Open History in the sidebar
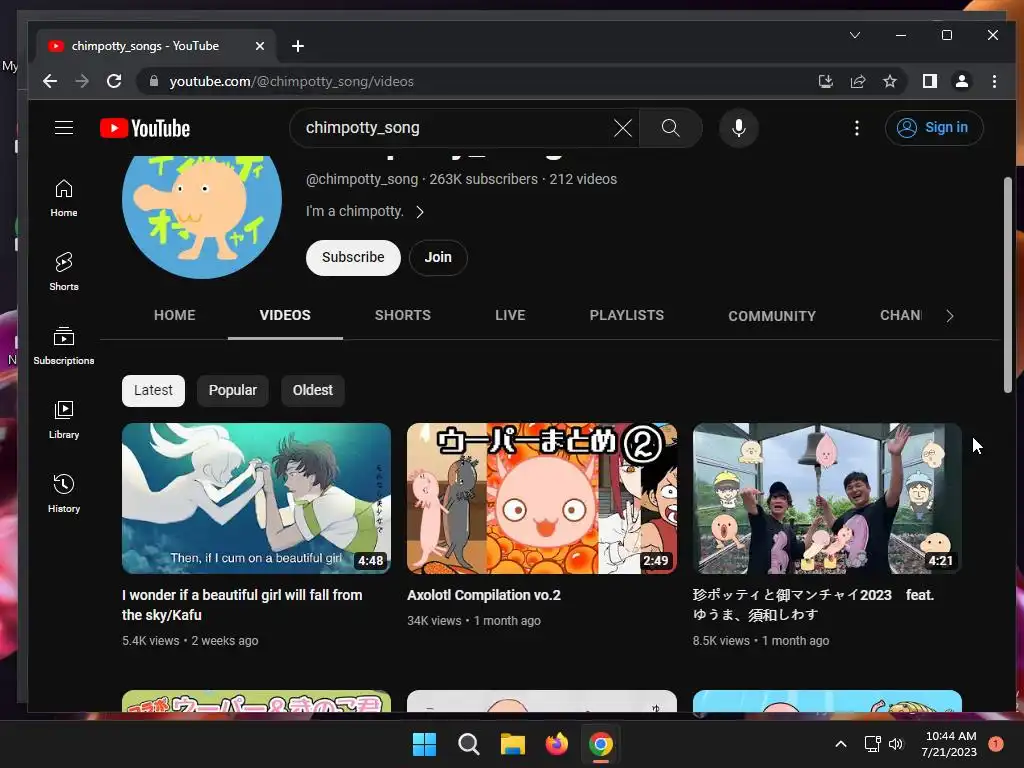 [64, 493]
